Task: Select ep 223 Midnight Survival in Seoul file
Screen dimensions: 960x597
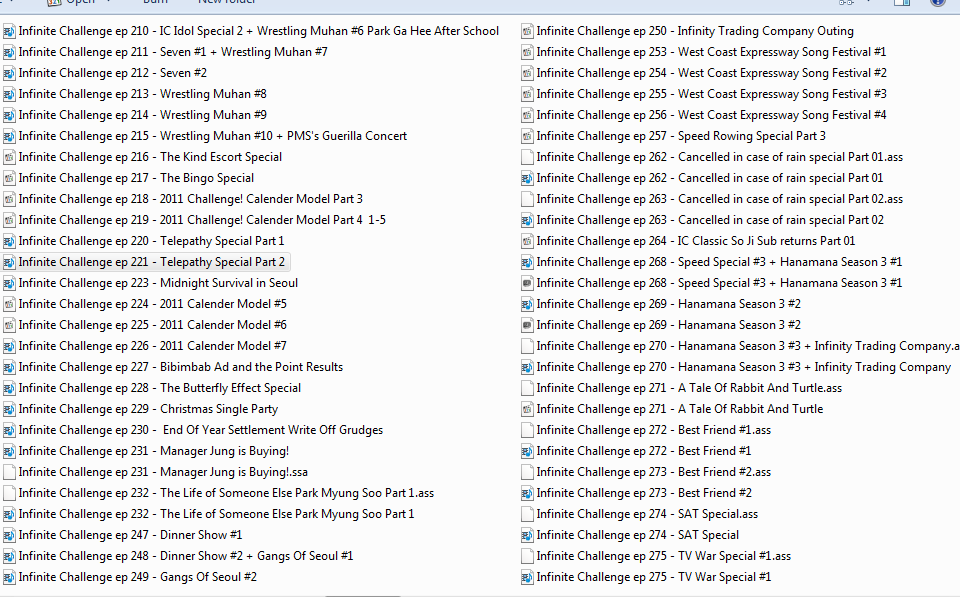Action: click(158, 283)
